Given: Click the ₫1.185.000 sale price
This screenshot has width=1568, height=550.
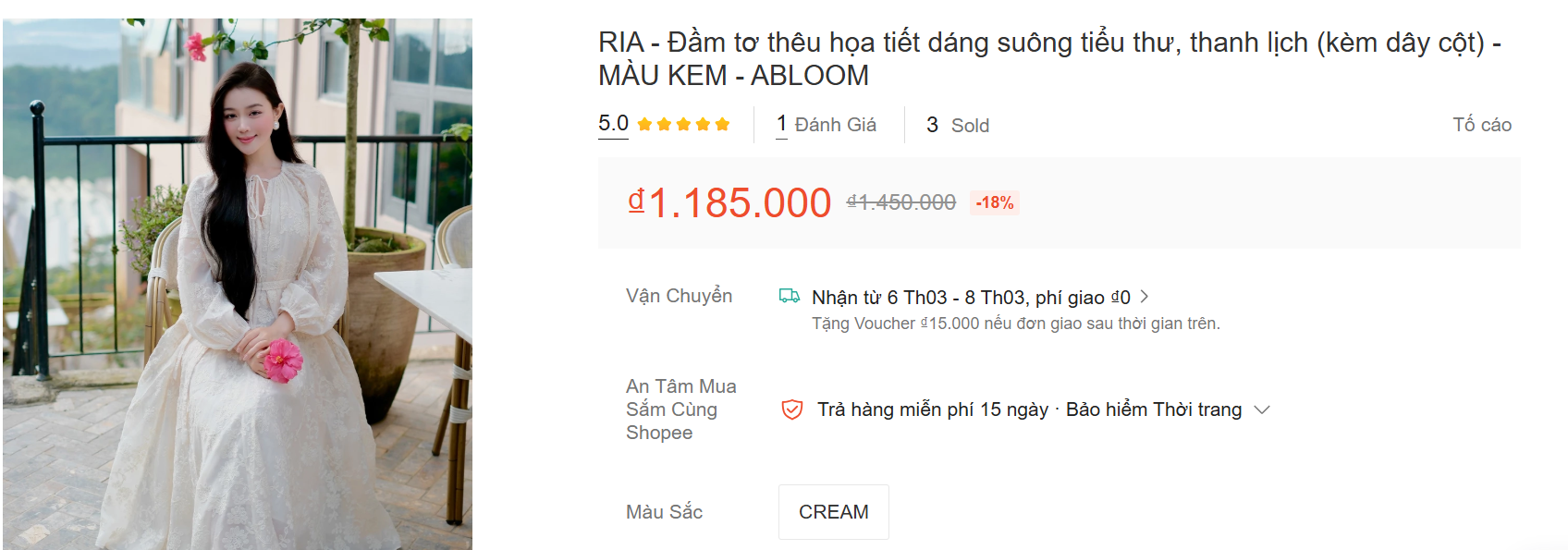Looking at the screenshot, I should coord(729,202).
